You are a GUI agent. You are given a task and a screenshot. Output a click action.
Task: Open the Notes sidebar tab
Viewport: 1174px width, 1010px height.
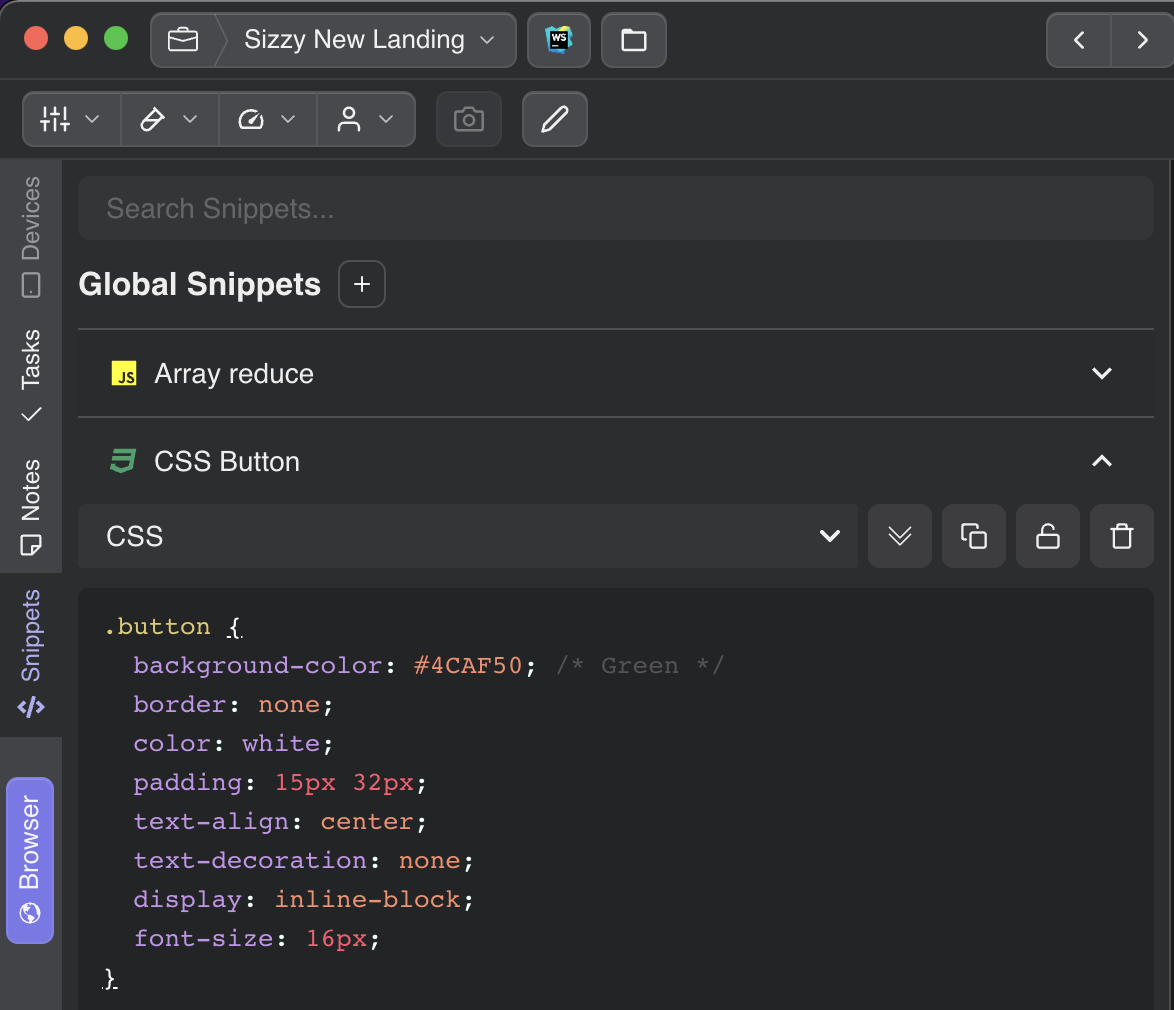click(x=31, y=507)
